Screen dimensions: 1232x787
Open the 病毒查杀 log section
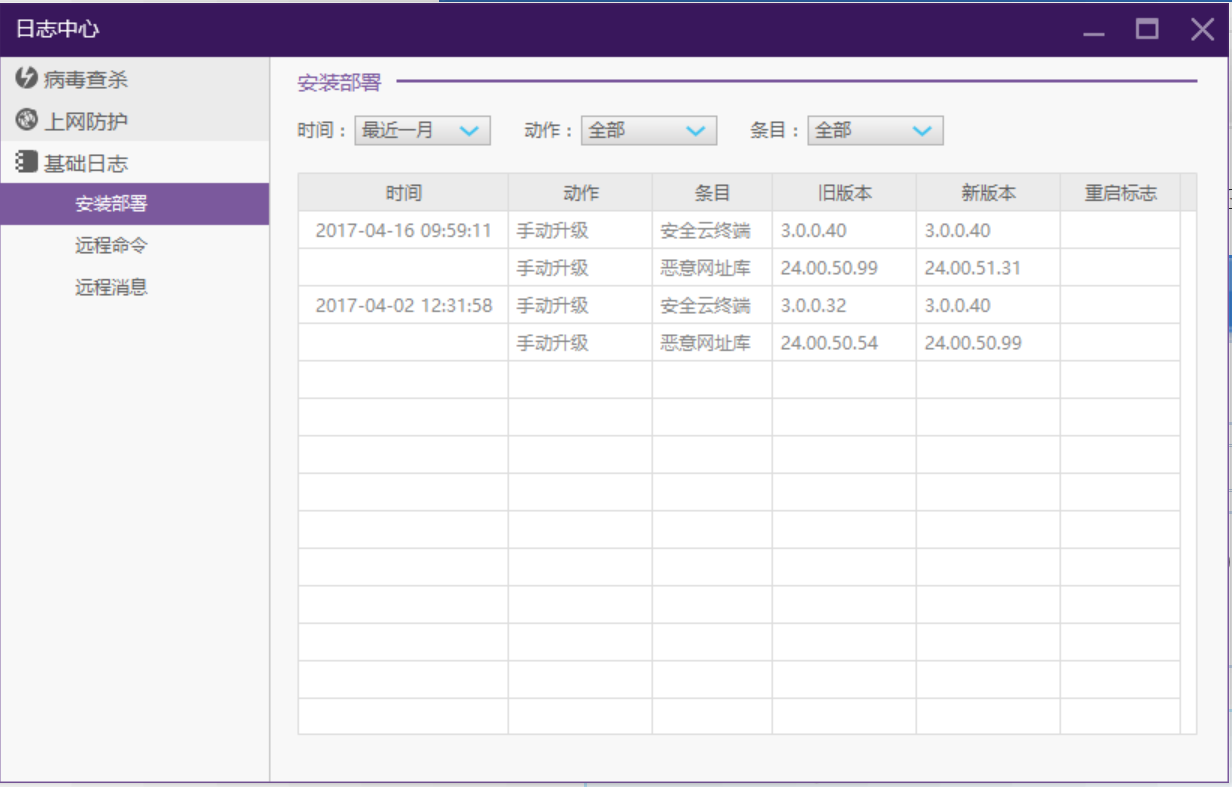pos(86,79)
